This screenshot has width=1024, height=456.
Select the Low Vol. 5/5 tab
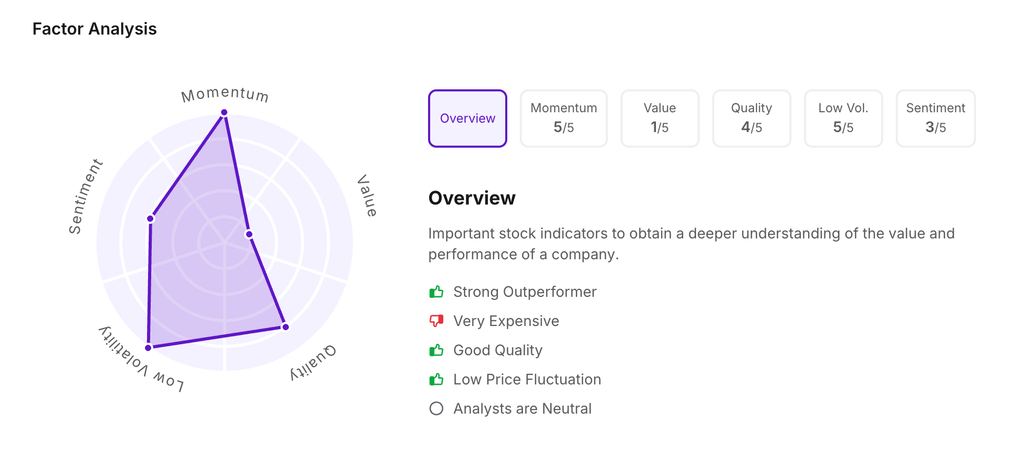[x=843, y=118]
